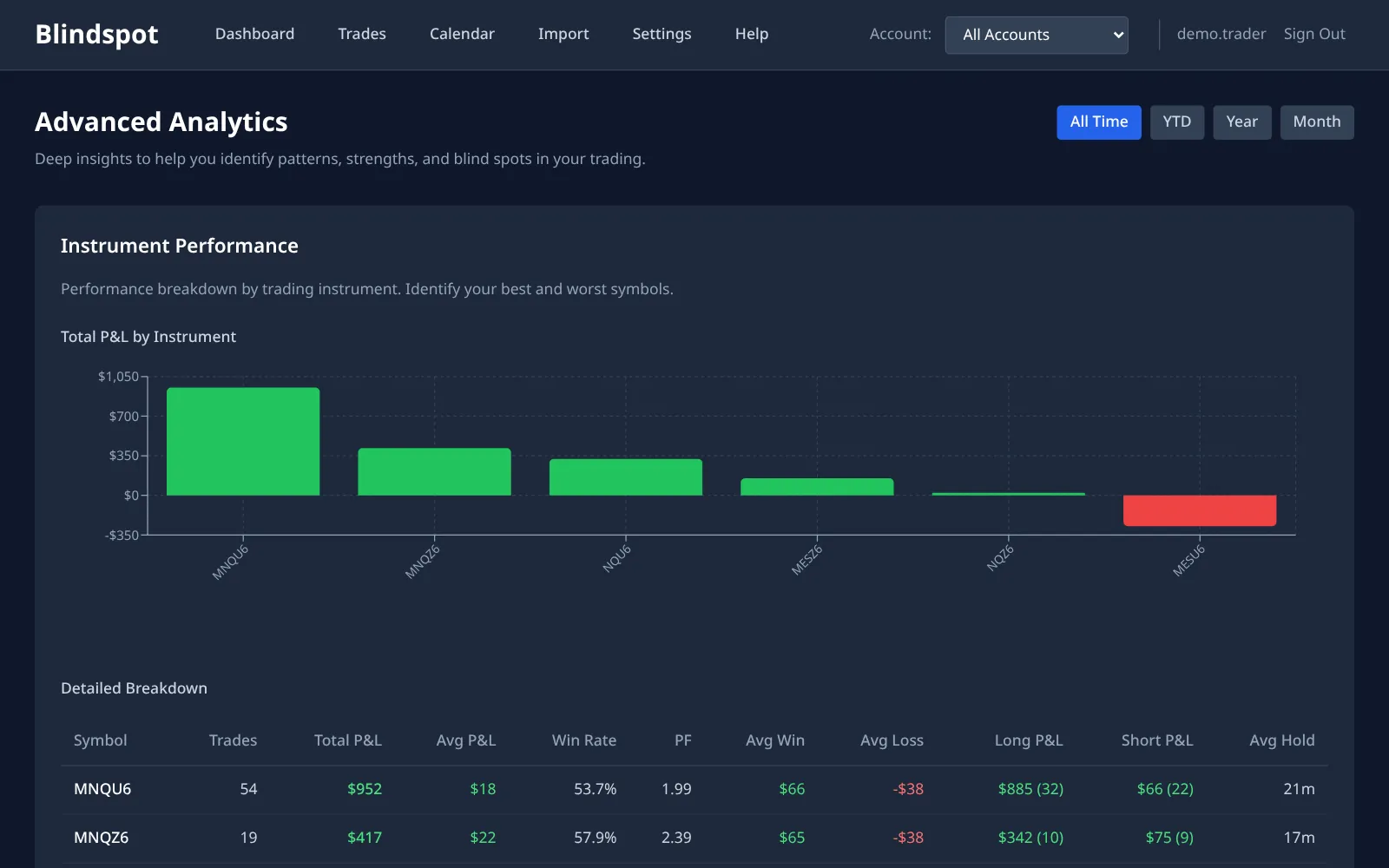
Task: Click the Avg P&L column header
Action: (466, 740)
